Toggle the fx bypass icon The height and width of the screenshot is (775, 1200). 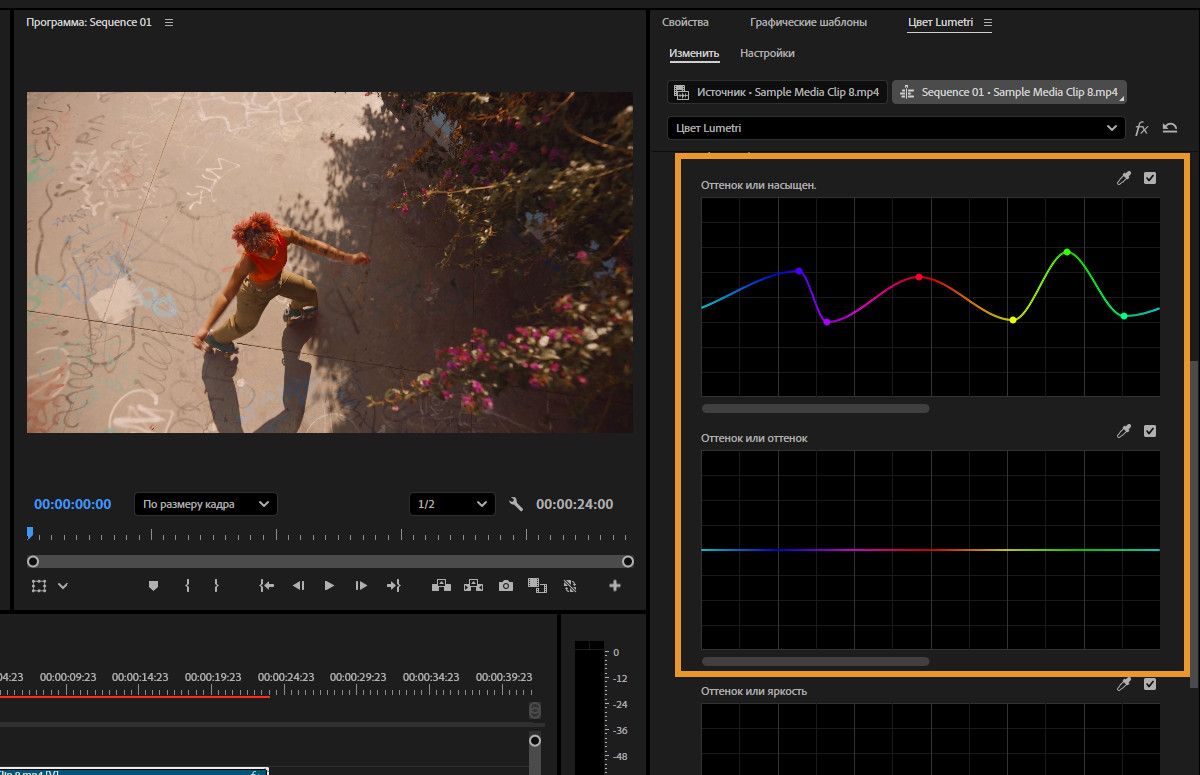[1142, 128]
